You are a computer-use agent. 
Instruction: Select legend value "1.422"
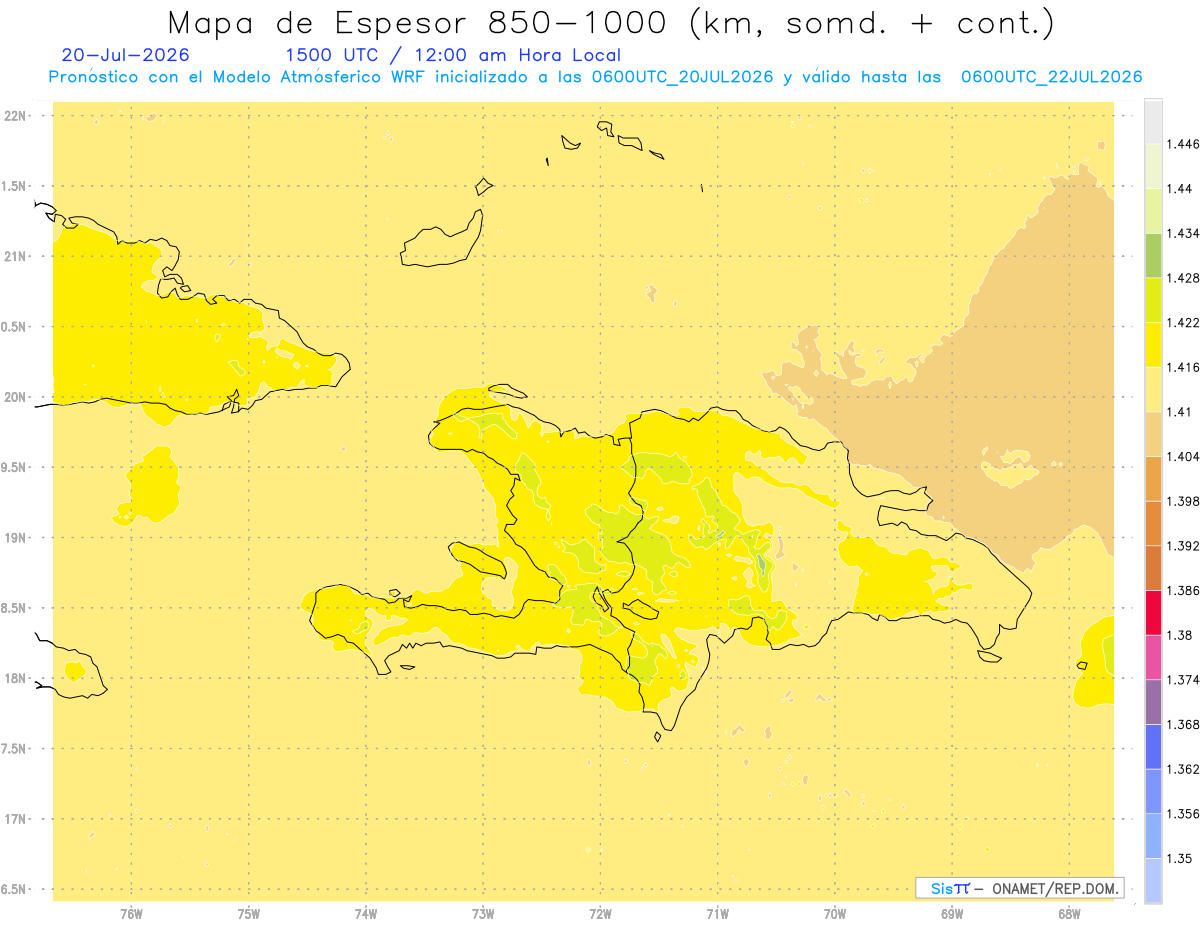[1183, 323]
